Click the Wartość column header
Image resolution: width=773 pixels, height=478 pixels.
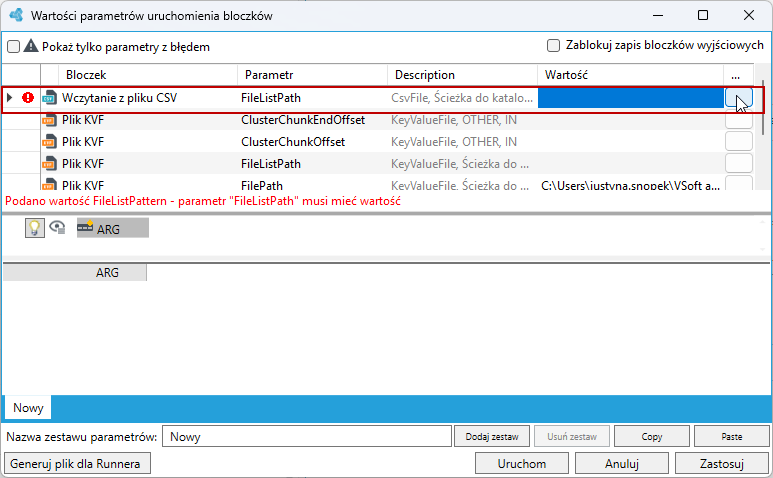coord(631,75)
